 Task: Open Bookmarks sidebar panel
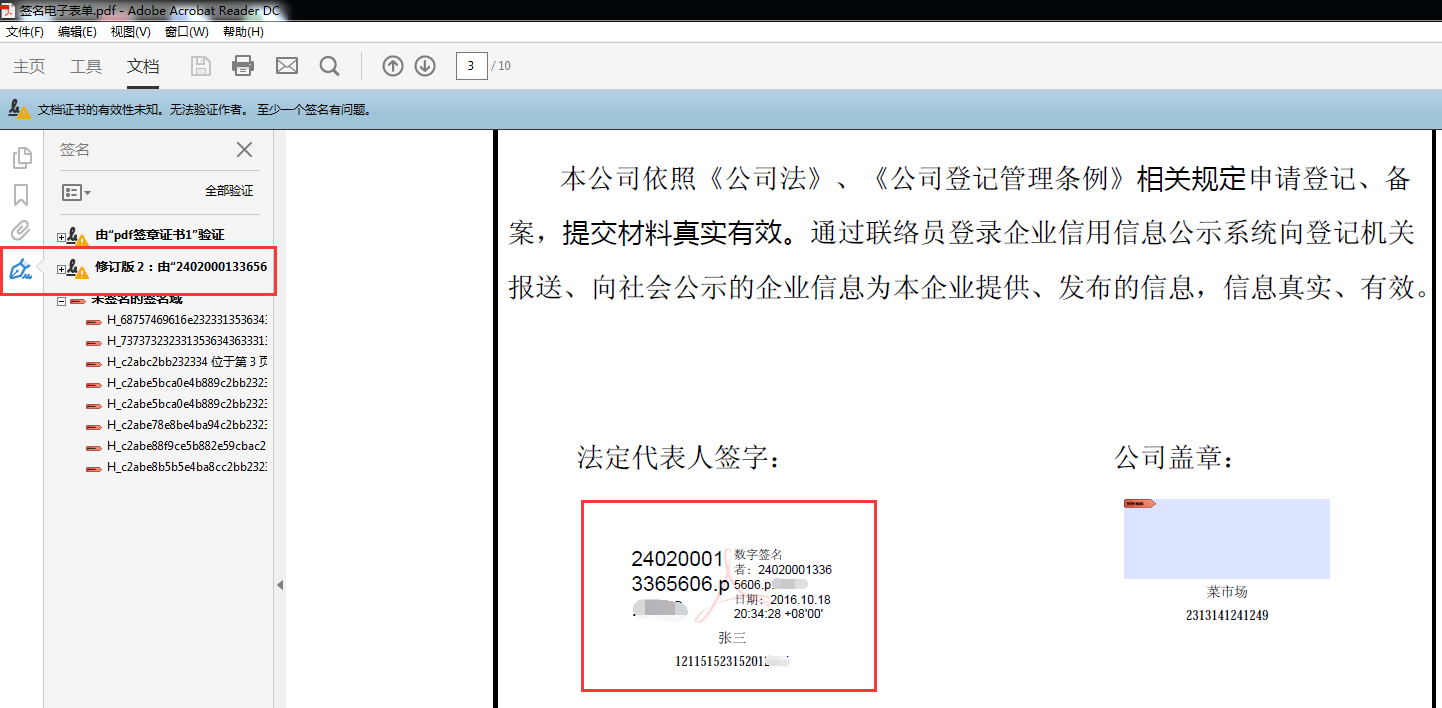[21, 195]
